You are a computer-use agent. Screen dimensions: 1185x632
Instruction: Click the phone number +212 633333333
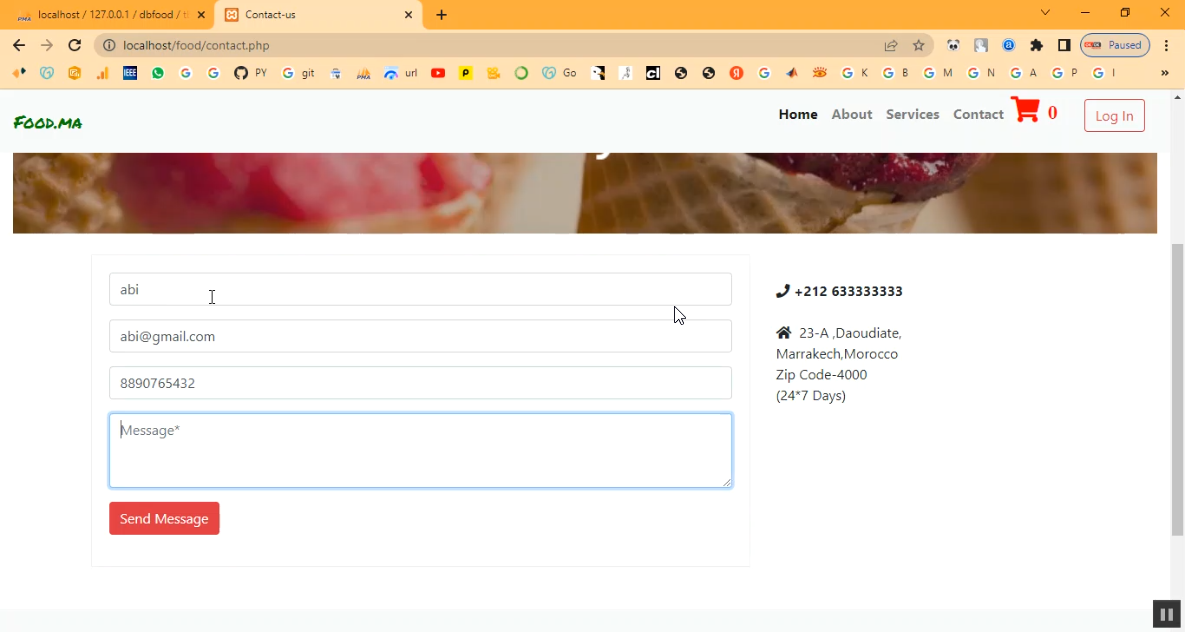coord(848,291)
